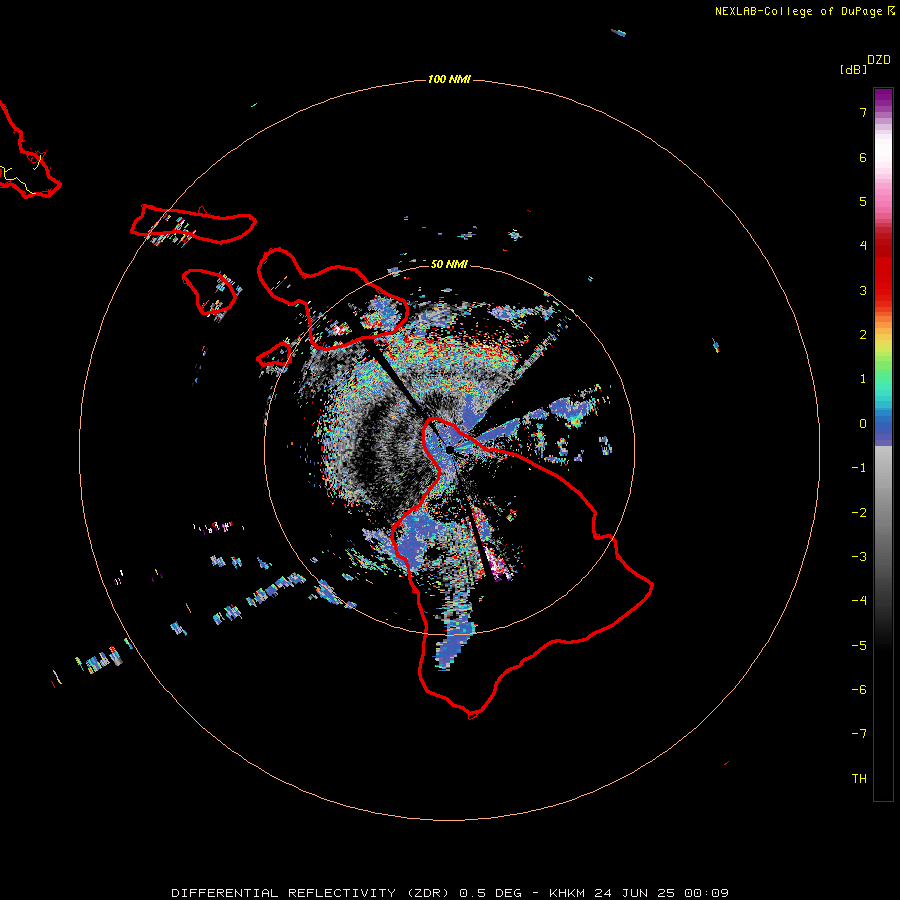Click the -3 tick label on color scale
900x900 pixels.
point(859,557)
